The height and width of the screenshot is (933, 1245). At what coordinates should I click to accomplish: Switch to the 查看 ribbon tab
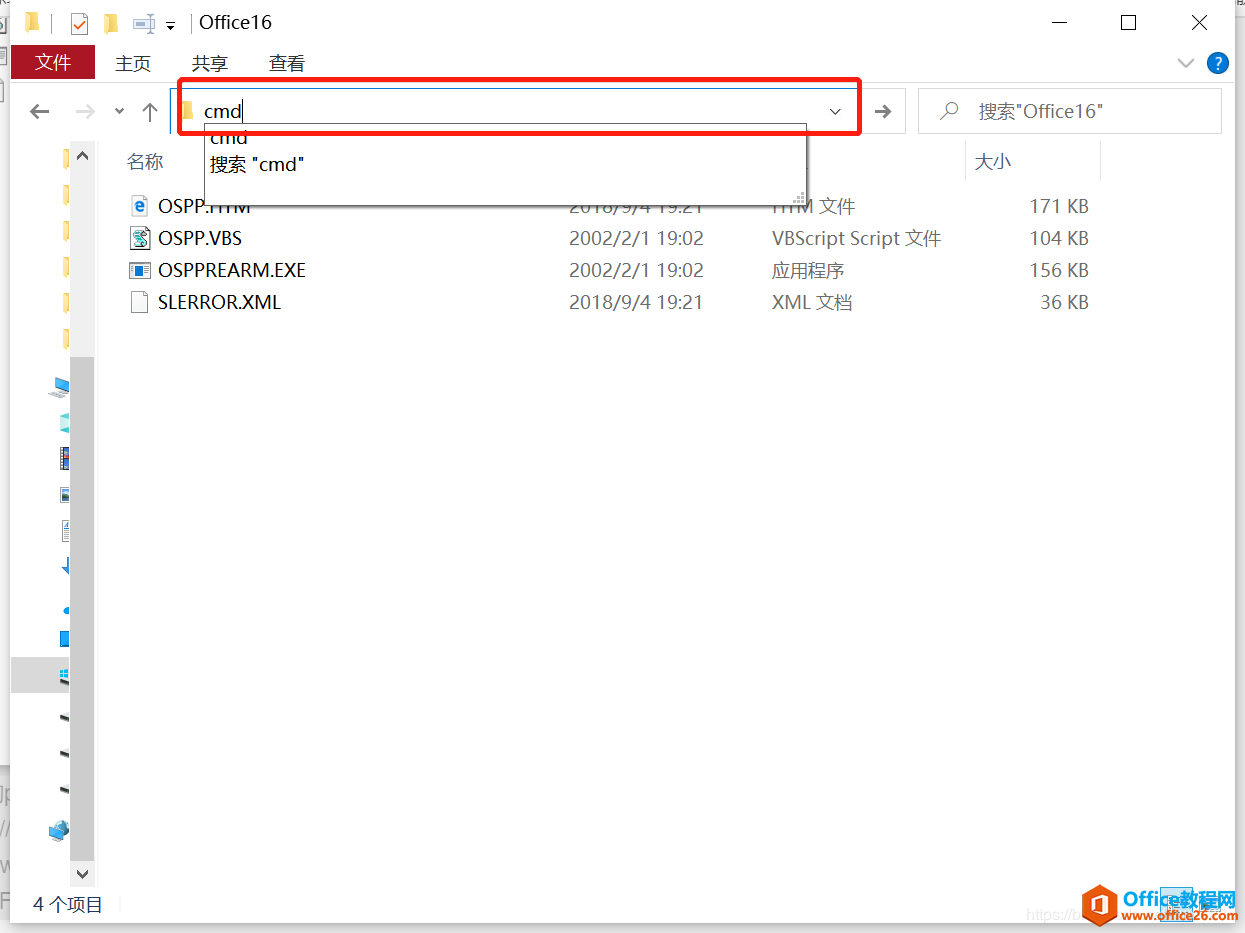click(287, 63)
